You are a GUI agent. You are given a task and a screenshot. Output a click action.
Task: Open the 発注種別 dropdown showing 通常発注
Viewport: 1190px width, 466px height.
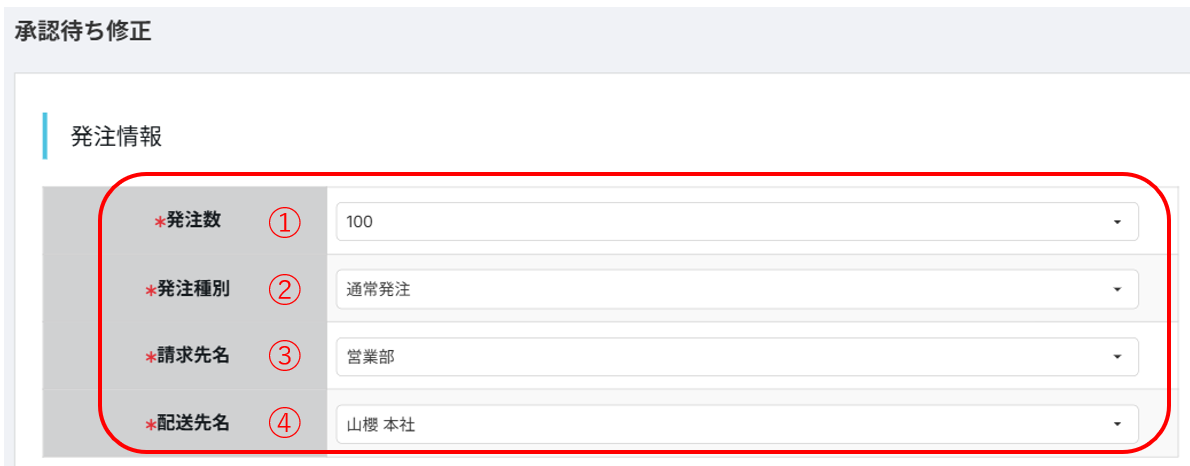coord(736,290)
